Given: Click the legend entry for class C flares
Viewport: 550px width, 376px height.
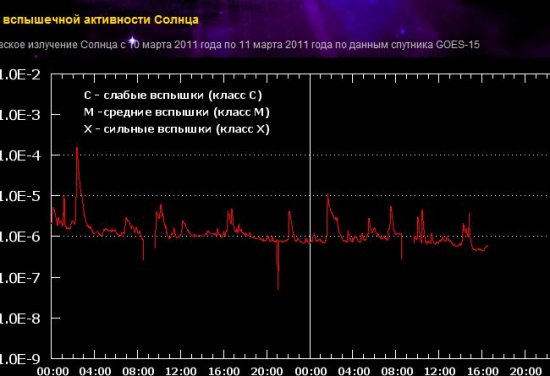Looking at the screenshot, I should 173,95.
